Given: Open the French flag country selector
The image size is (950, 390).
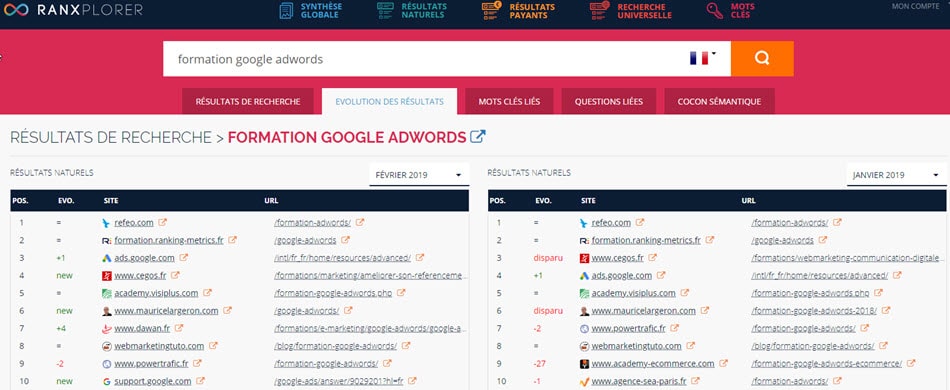Looking at the screenshot, I should [x=703, y=58].
